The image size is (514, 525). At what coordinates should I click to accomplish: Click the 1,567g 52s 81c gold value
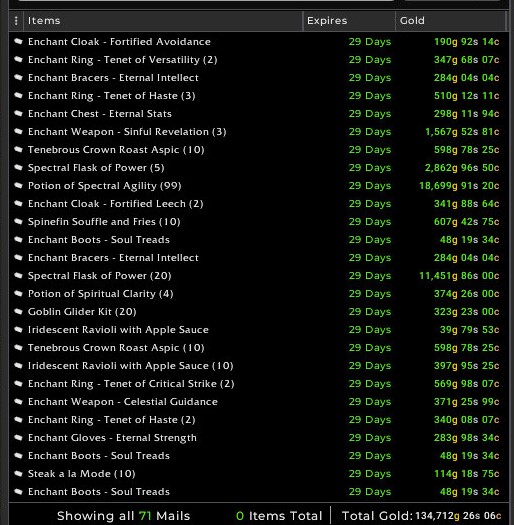(462, 132)
